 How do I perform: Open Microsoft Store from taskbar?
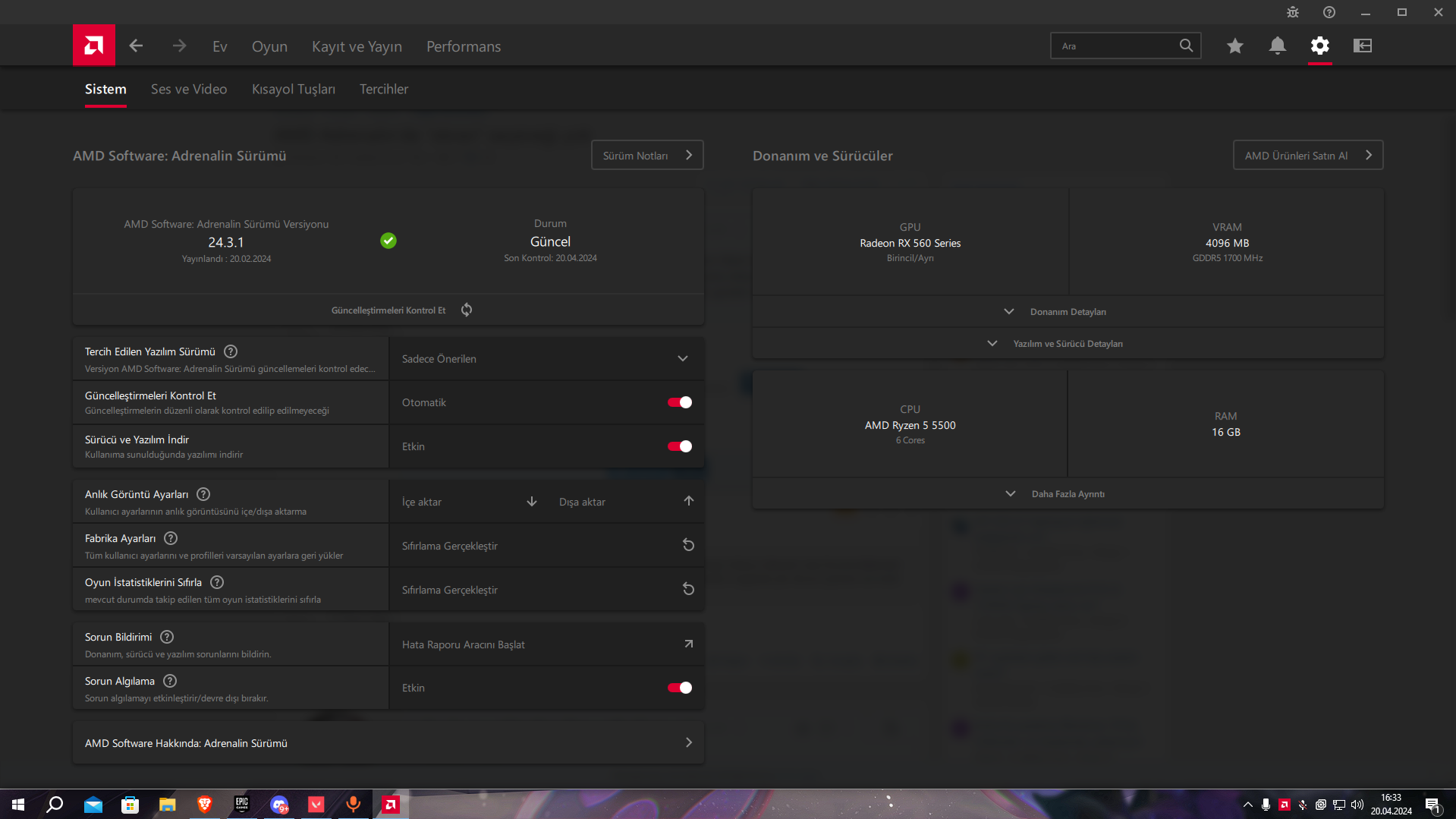point(130,805)
